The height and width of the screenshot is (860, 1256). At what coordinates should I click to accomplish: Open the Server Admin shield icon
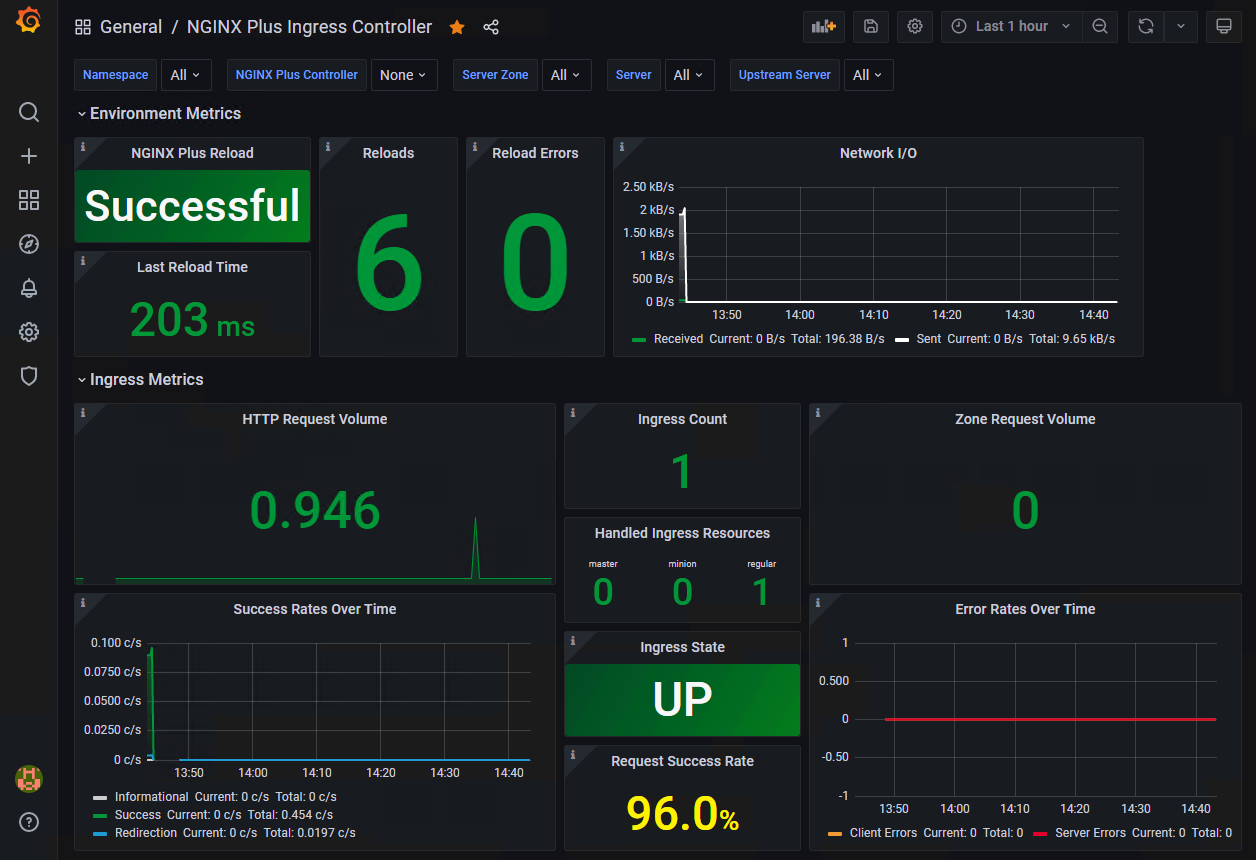point(29,376)
